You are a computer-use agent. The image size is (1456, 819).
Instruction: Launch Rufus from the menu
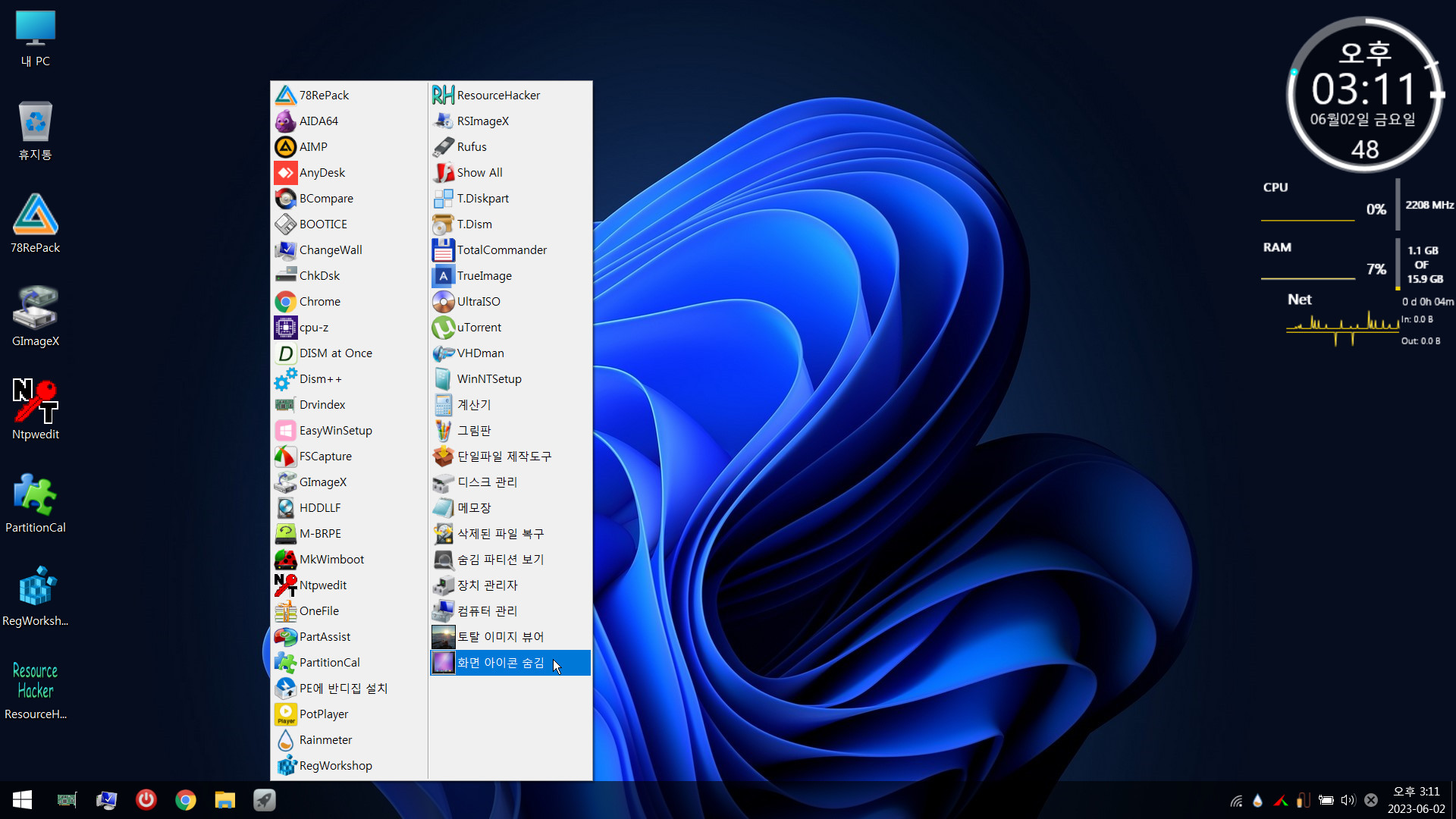pyautogui.click(x=510, y=147)
